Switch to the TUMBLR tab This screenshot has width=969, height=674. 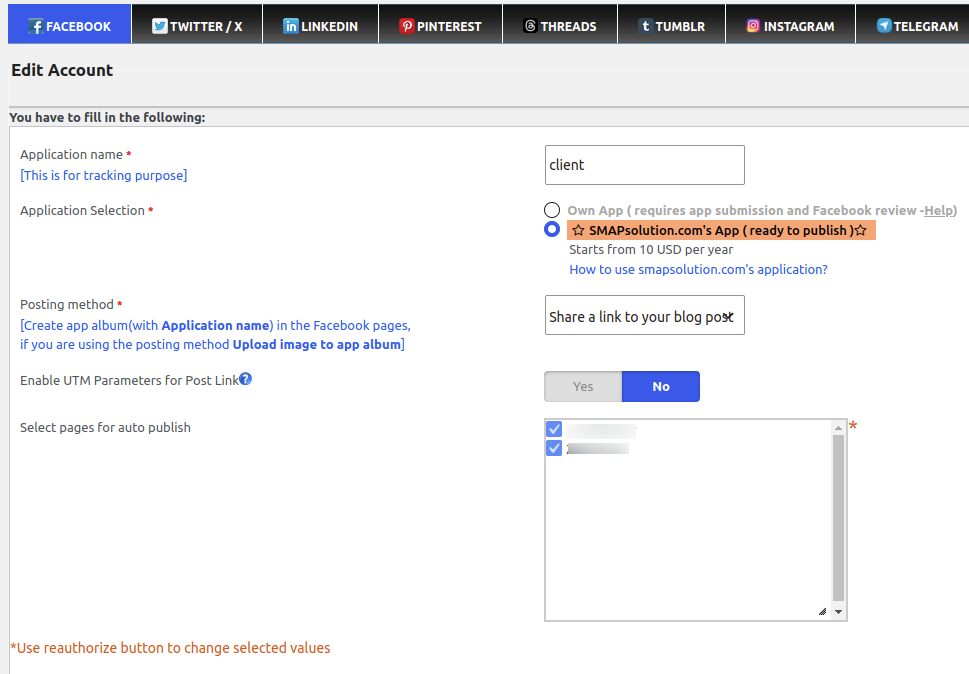tap(671, 23)
